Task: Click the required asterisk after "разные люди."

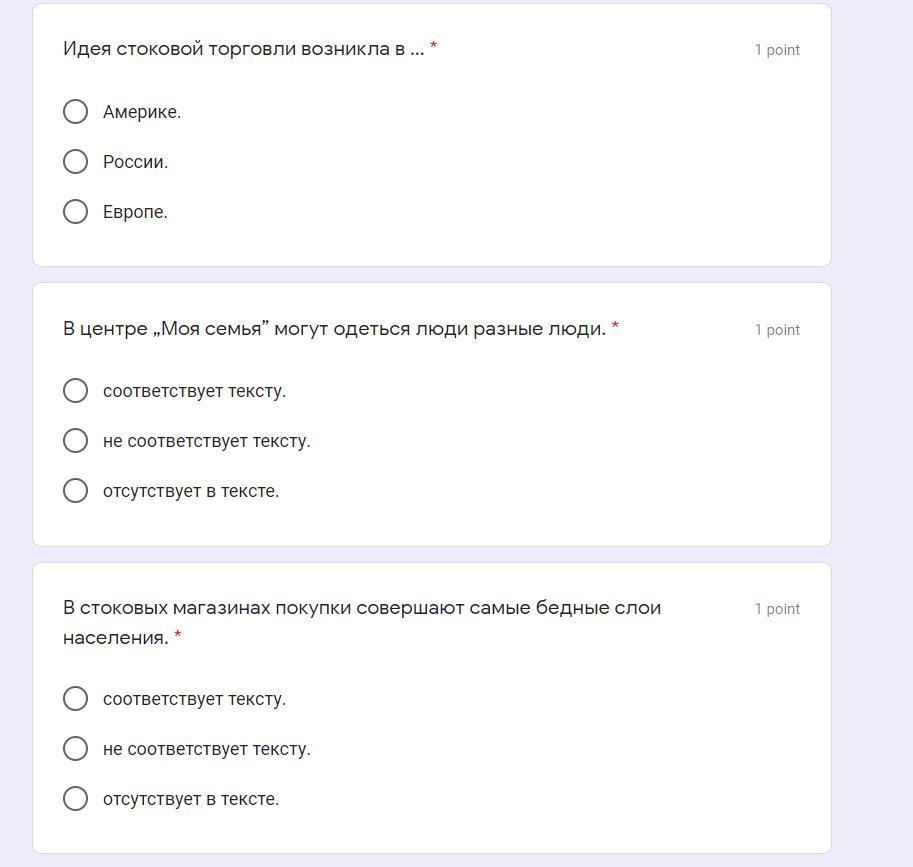Action: click(615, 327)
